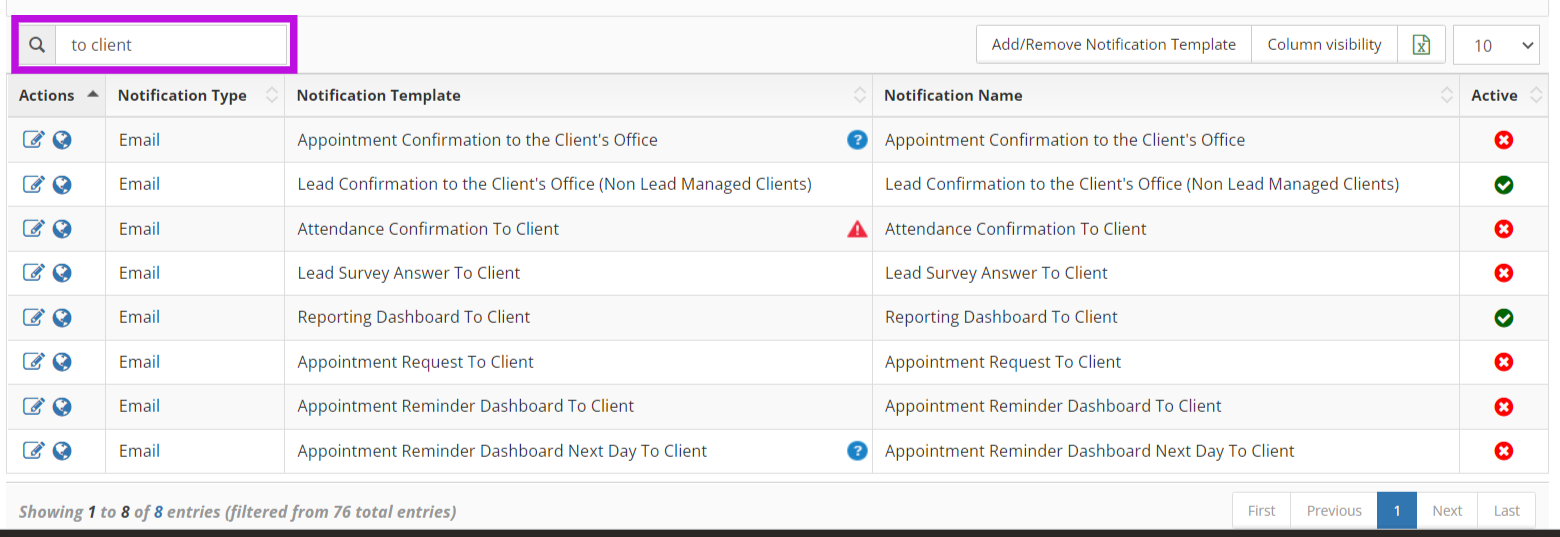Click the search field containing 'to client'
Screen dimensions: 1560x537
(171, 45)
